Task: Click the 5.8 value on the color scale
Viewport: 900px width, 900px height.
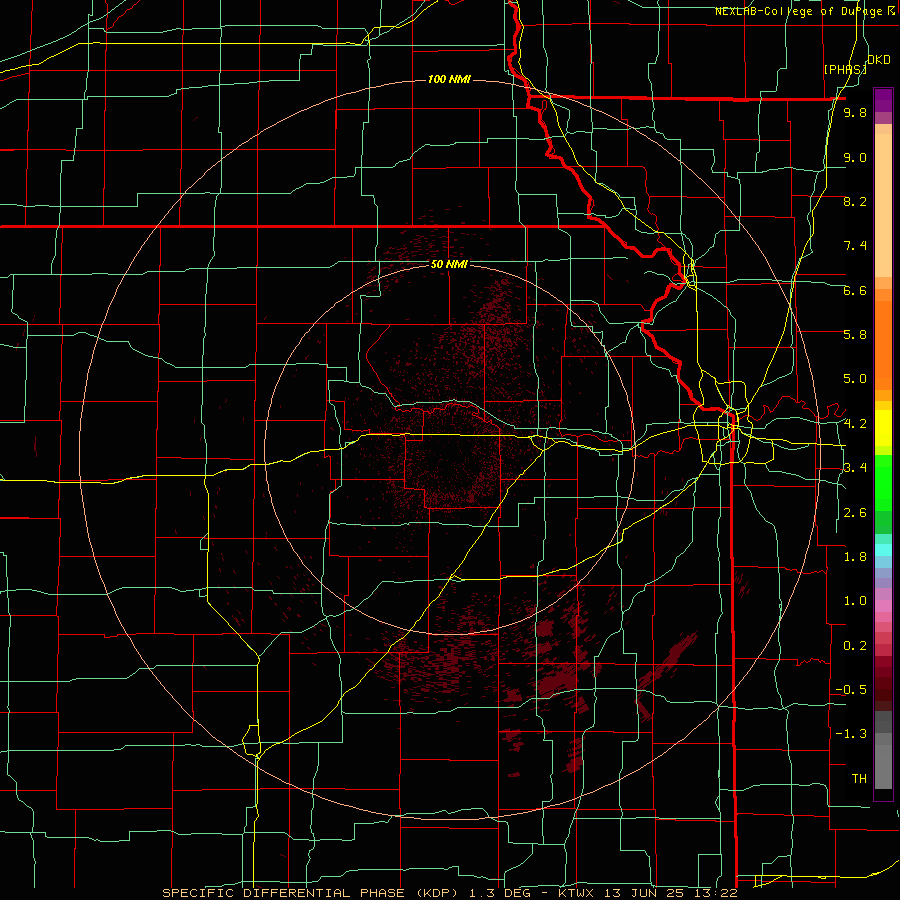Action: [855, 334]
